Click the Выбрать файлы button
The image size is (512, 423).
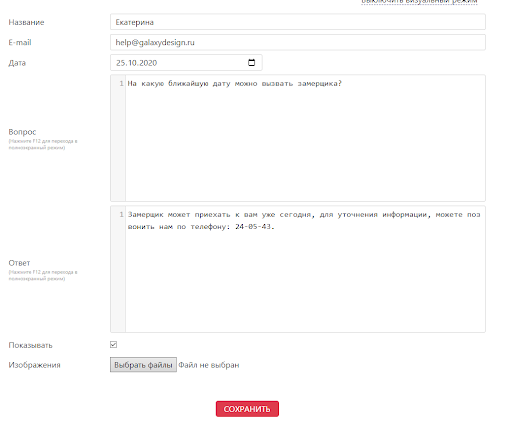[143, 365]
